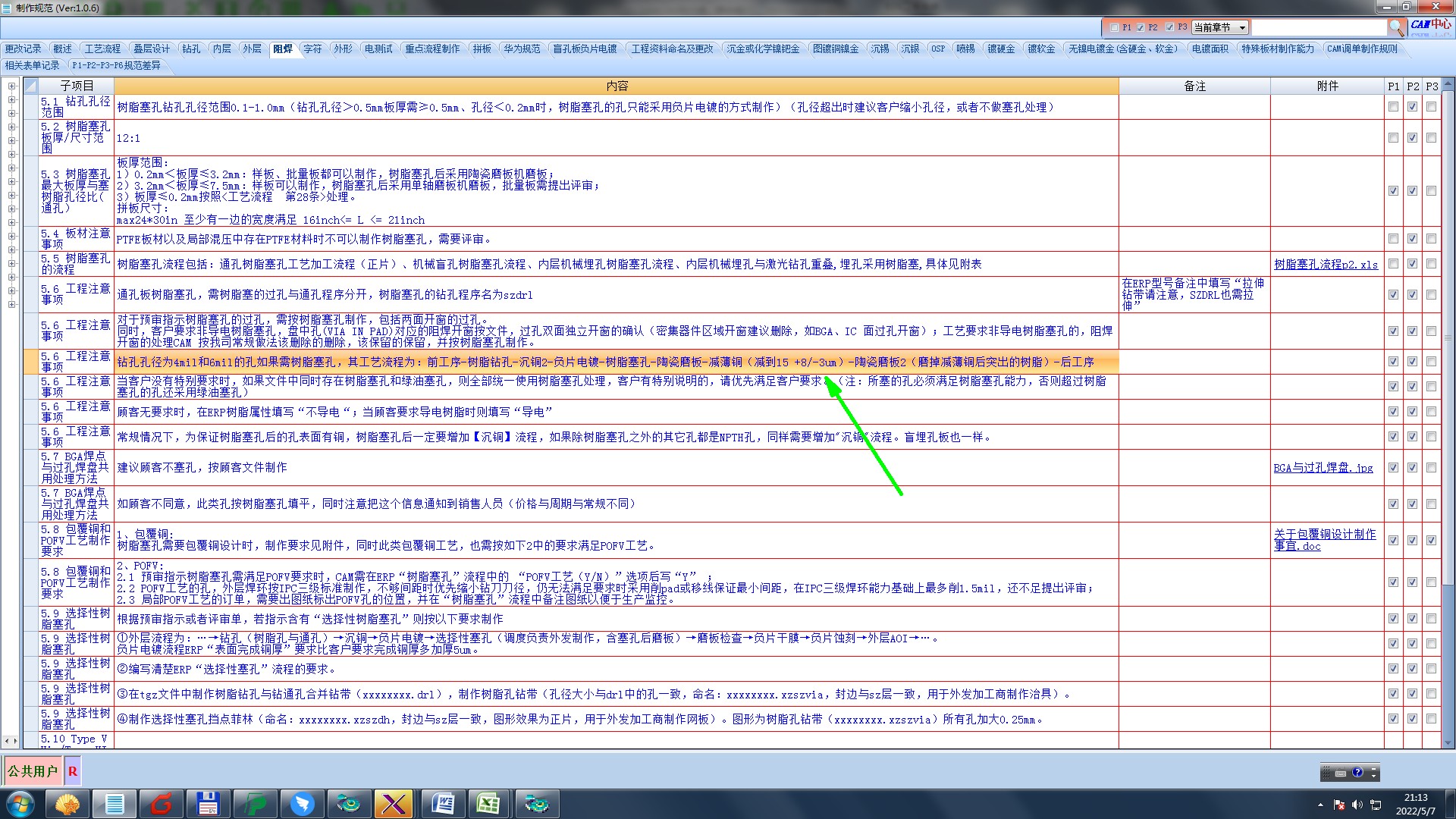This screenshot has height=819, width=1456.
Task: Click the purple X taskbar icon
Action: click(x=394, y=804)
